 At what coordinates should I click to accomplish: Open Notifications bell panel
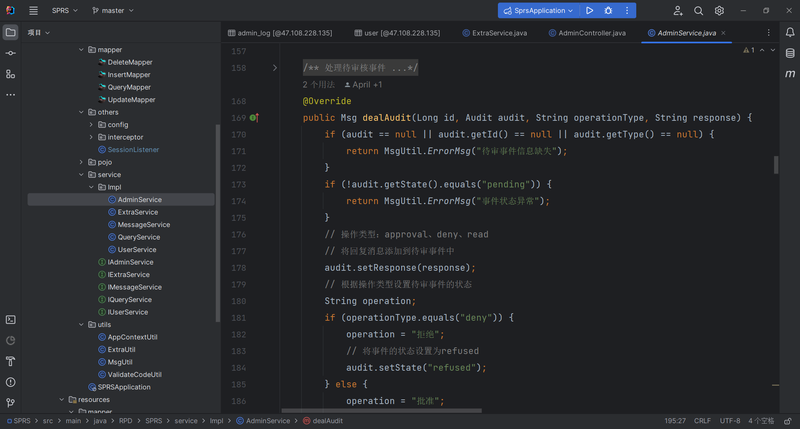790,32
